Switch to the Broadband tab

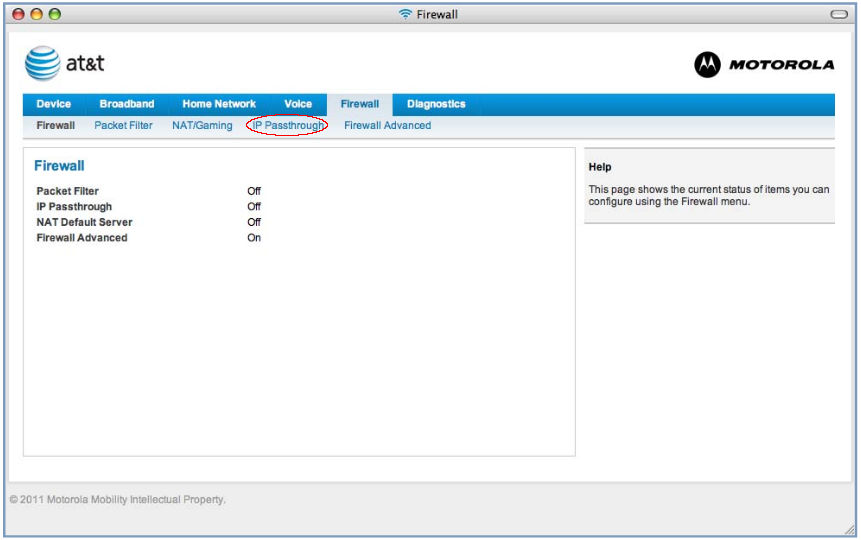pyautogui.click(x=127, y=104)
